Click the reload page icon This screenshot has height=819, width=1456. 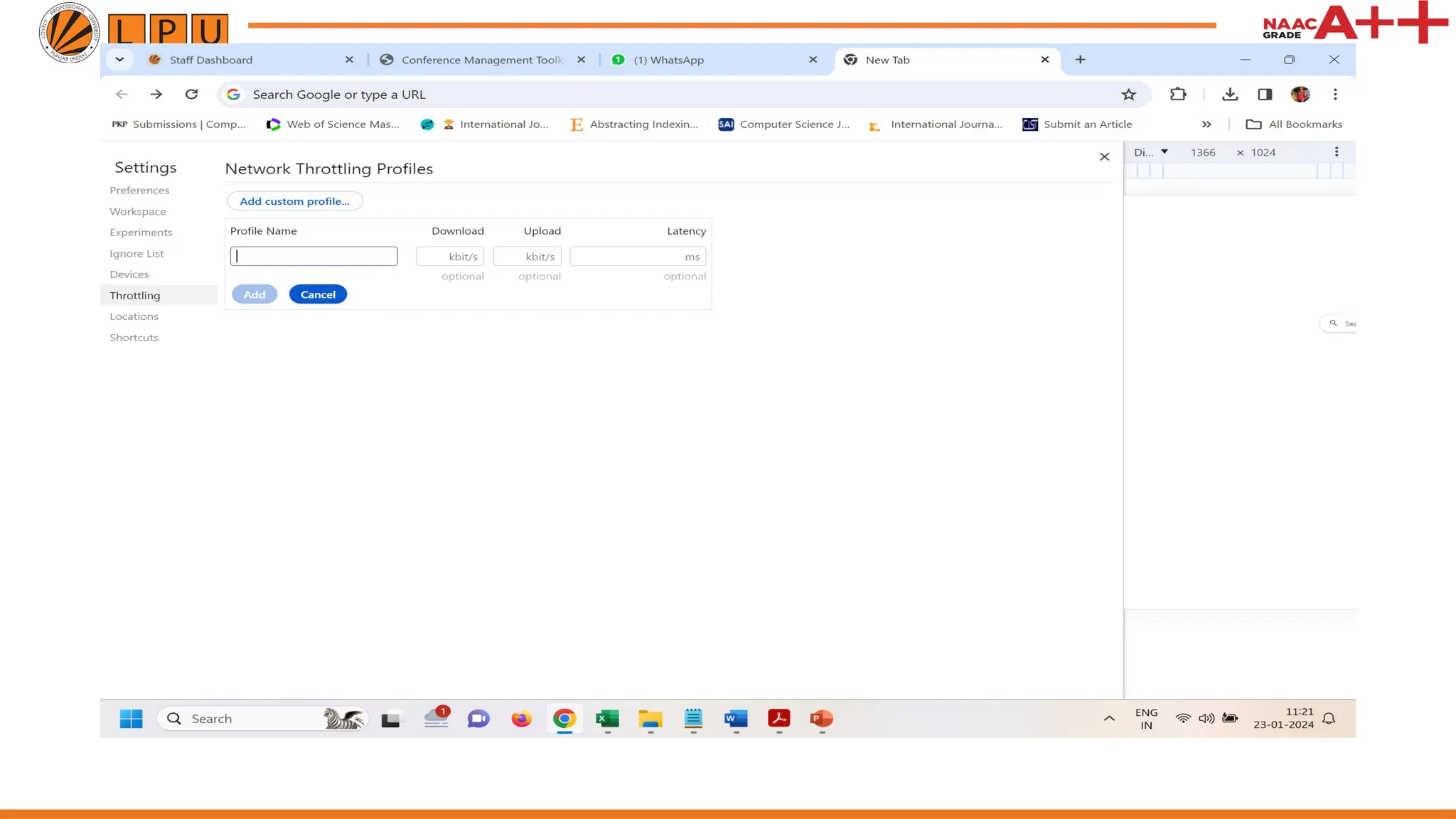coord(191,95)
